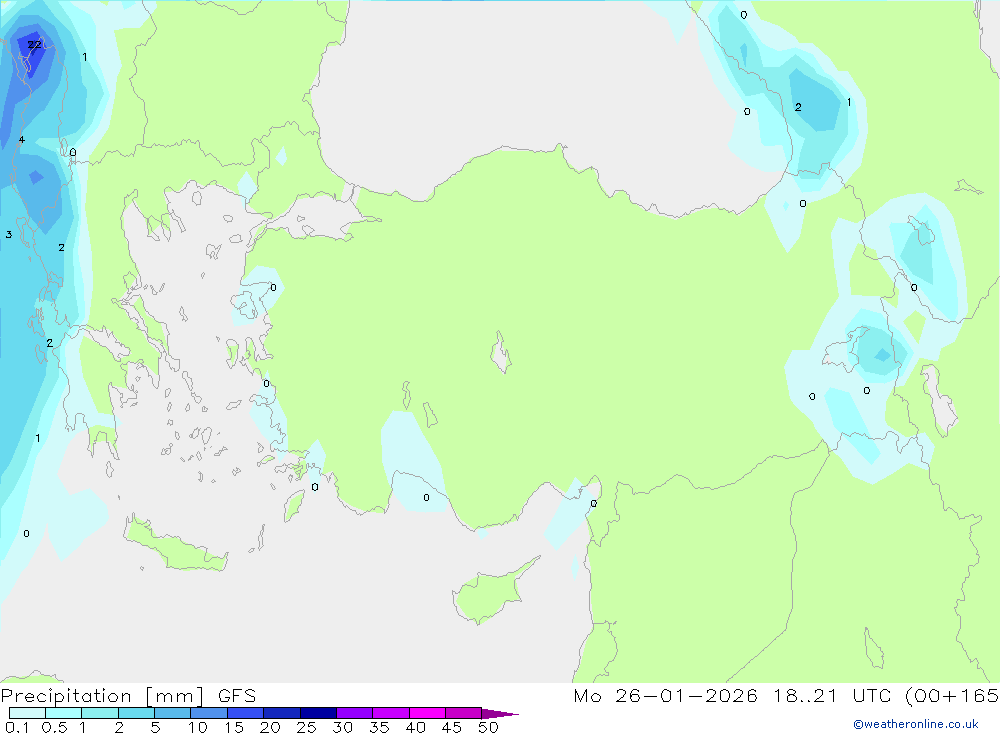Click the 'GFS' model label

(x=237, y=696)
